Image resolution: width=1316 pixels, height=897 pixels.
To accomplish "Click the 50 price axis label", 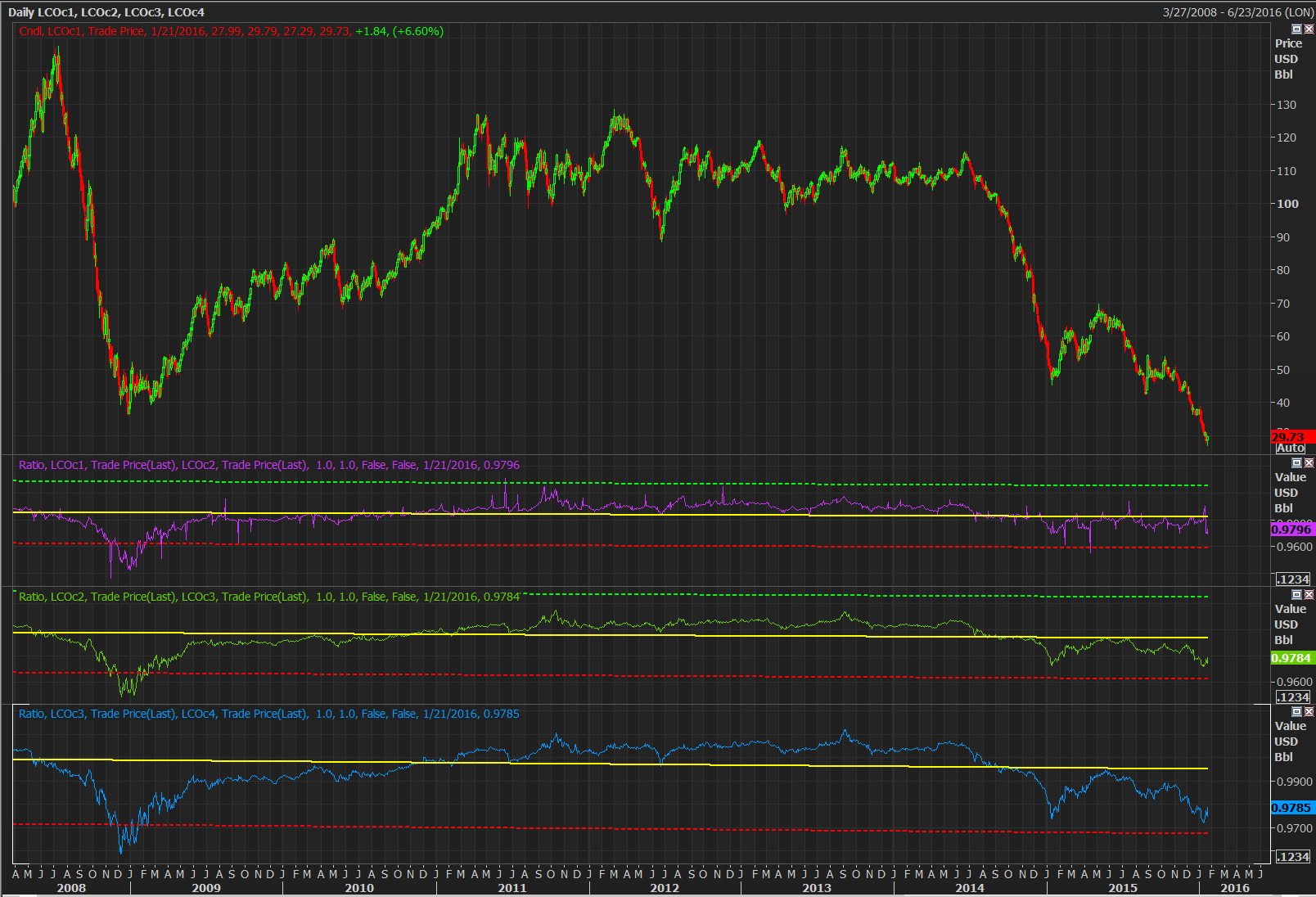I will pyautogui.click(x=1283, y=370).
